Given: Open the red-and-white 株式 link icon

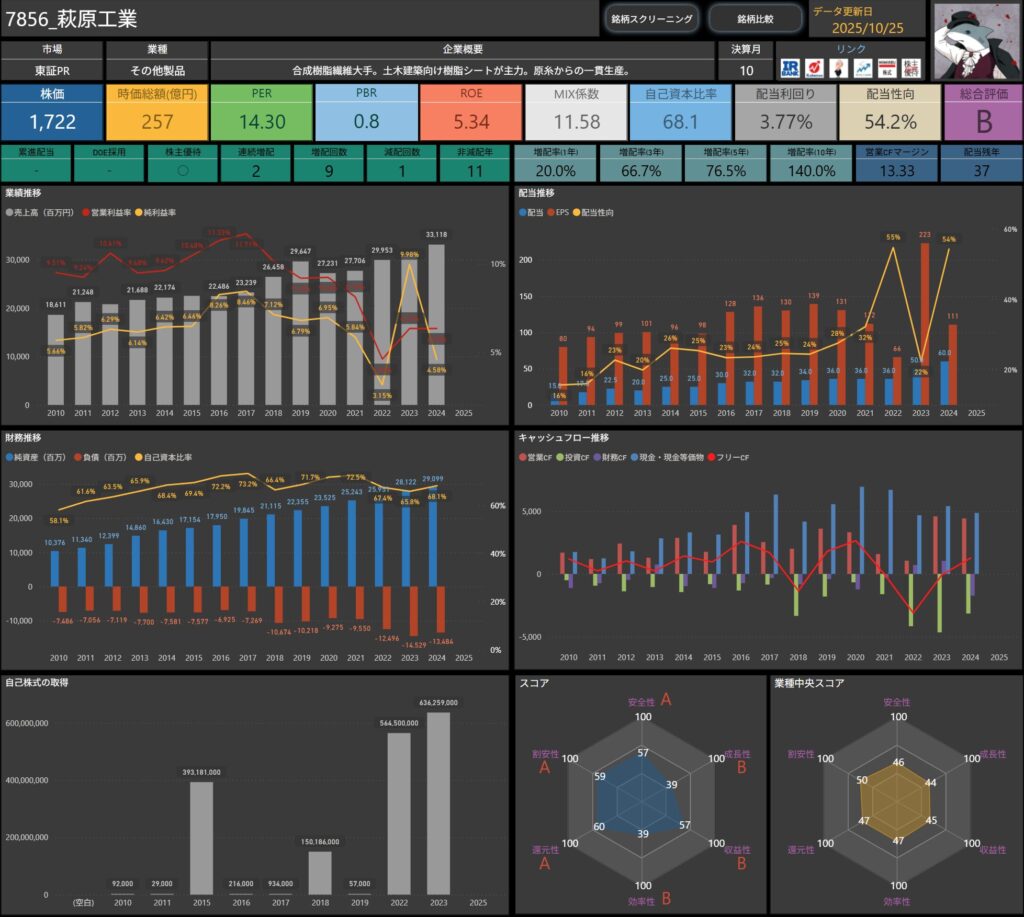Looking at the screenshot, I should coord(886,68).
